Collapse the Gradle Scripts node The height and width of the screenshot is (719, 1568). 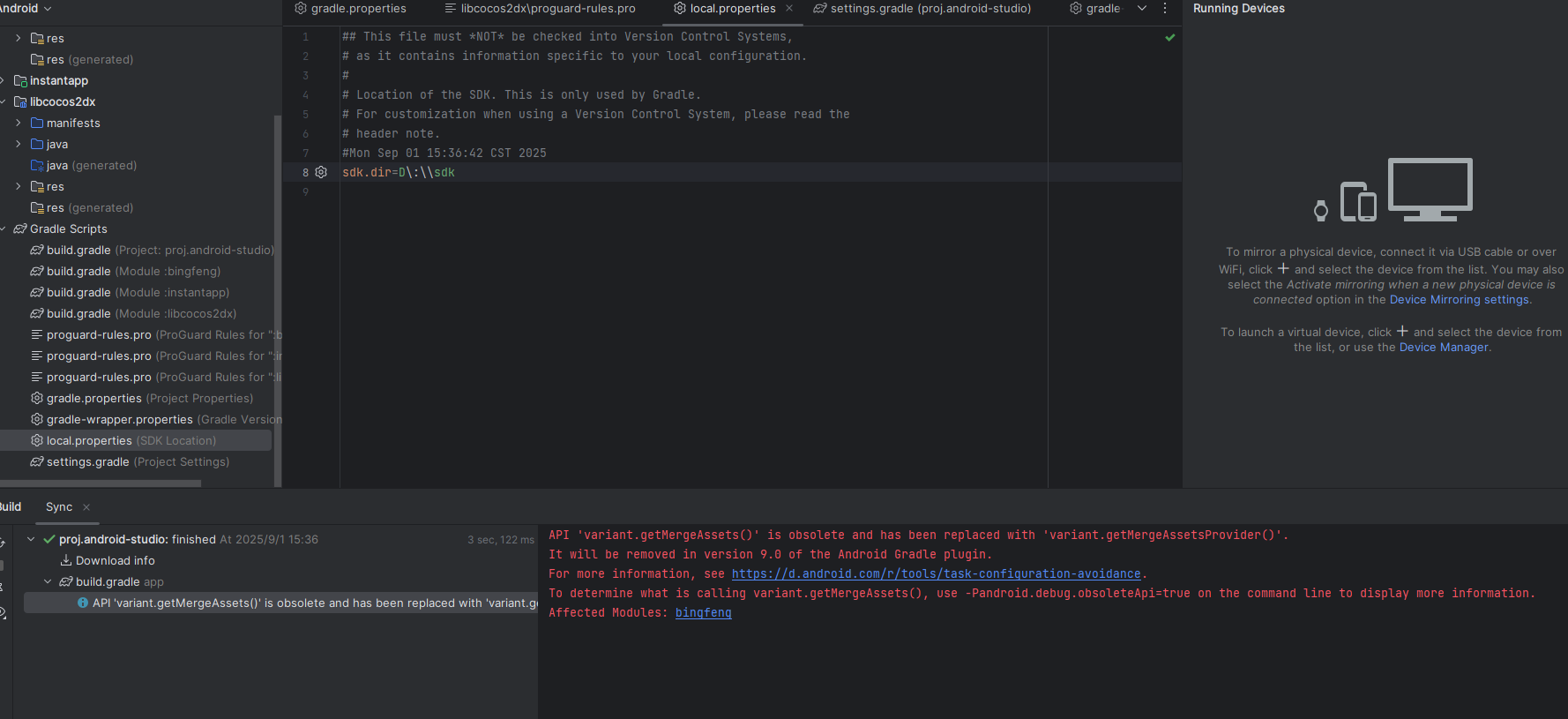point(4,228)
